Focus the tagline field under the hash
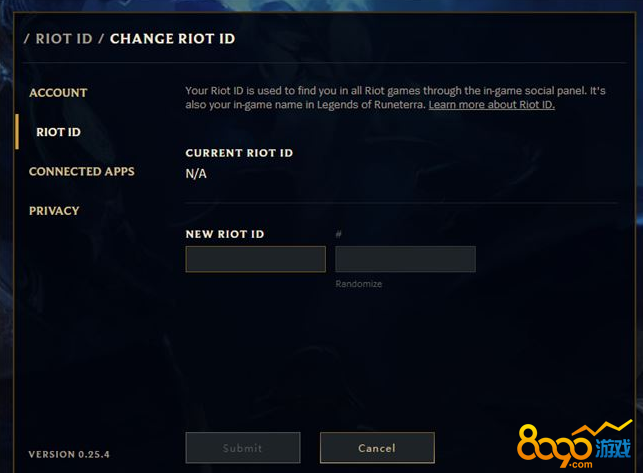 point(406,259)
